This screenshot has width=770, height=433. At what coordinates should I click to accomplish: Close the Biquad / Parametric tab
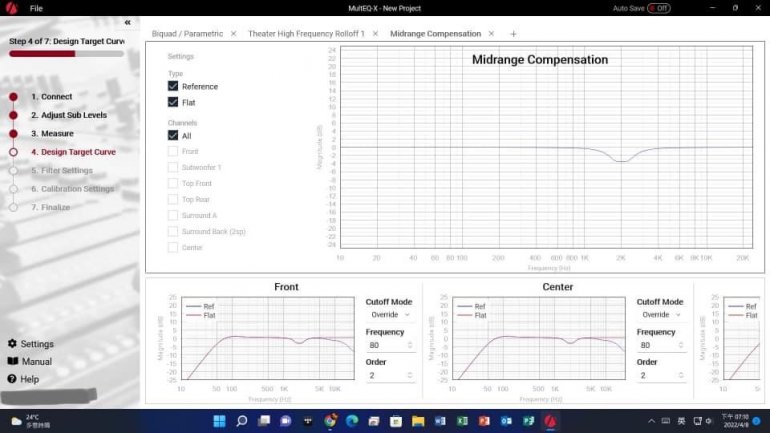point(233,34)
